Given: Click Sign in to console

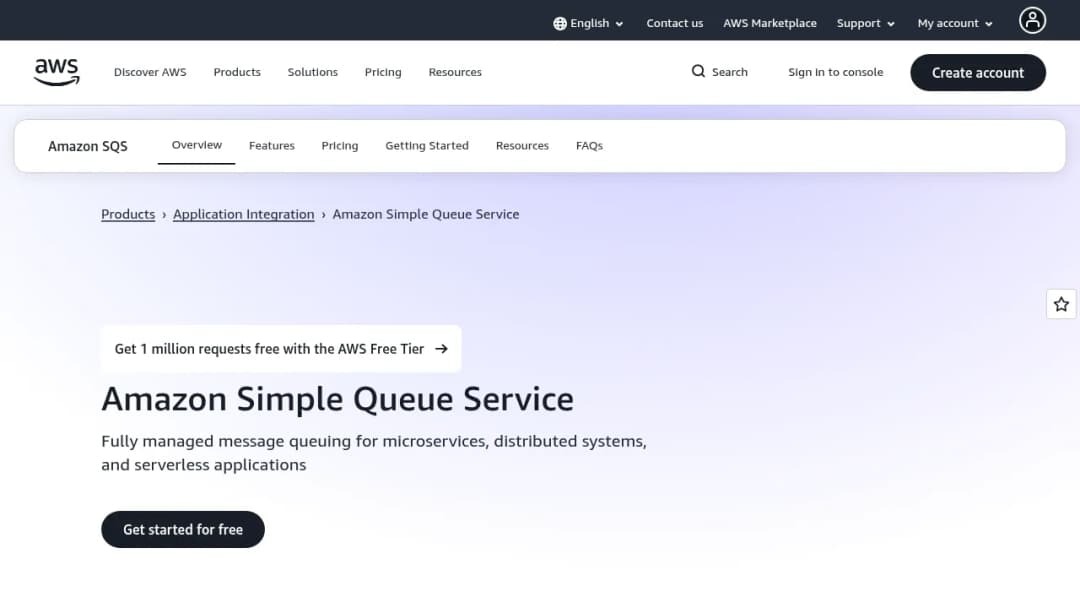Looking at the screenshot, I should 835,72.
